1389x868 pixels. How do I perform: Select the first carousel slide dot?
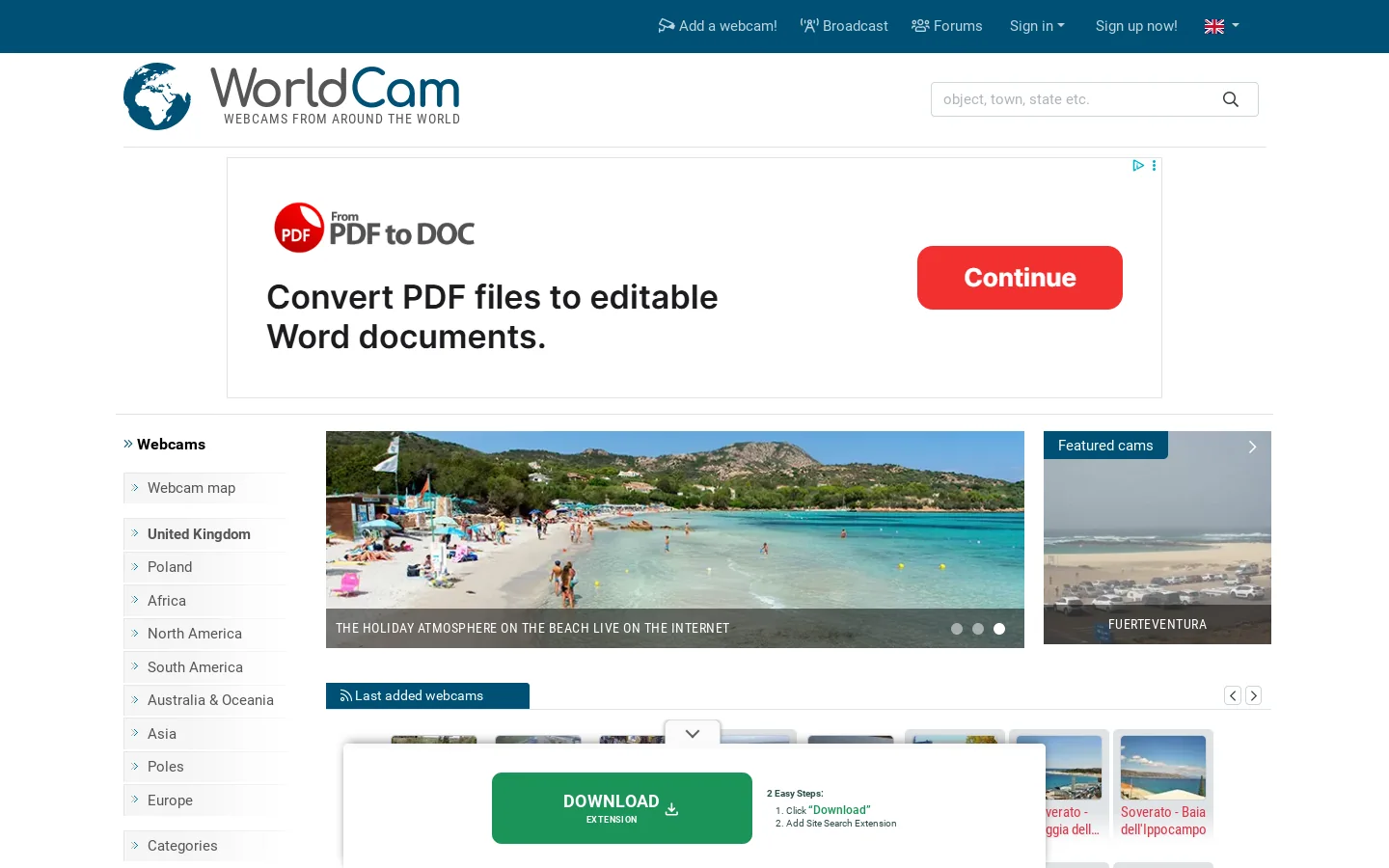click(x=957, y=629)
